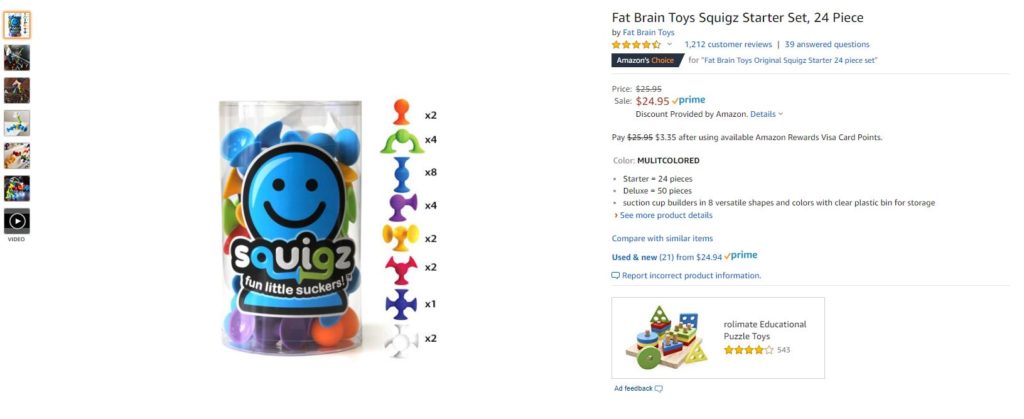Open 39 answered questions
The height and width of the screenshot is (419, 1024).
pos(827,44)
